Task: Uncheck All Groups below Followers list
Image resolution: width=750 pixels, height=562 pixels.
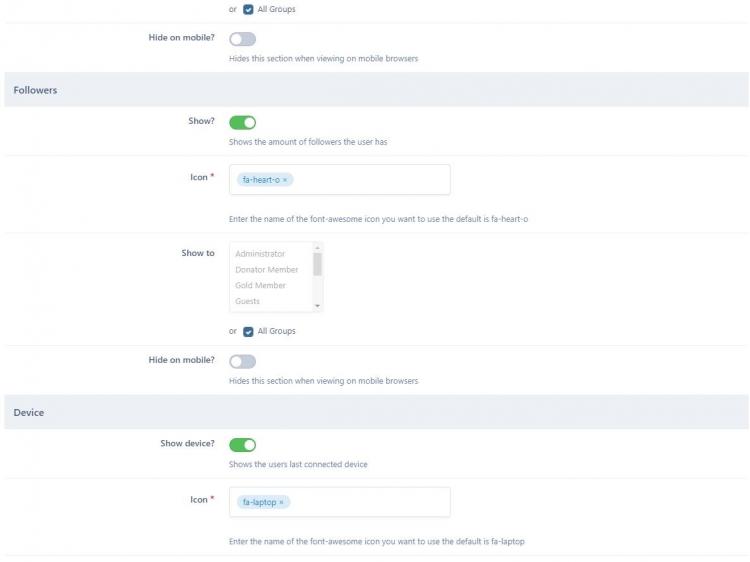Action: click(x=248, y=331)
